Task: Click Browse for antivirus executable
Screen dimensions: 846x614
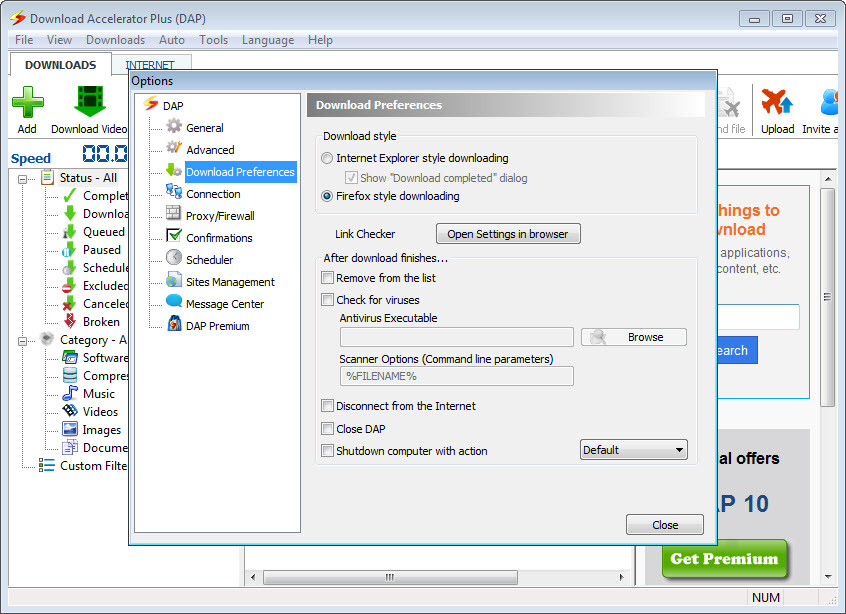Action: point(633,337)
